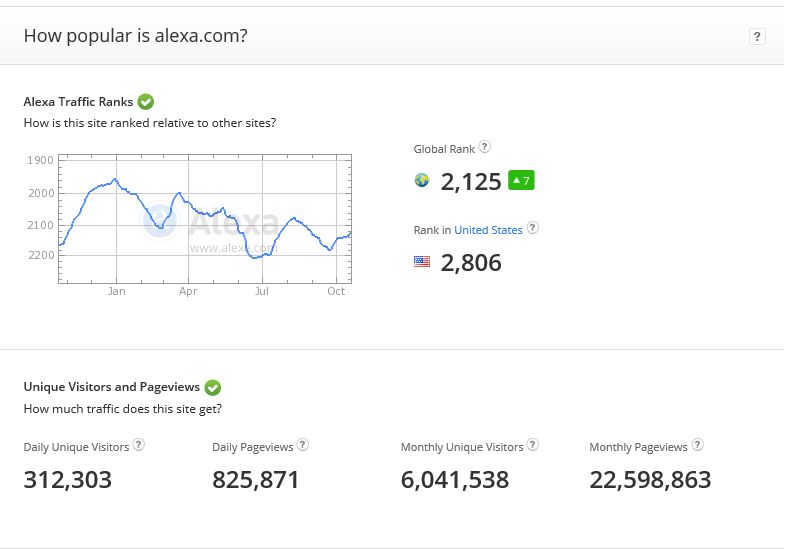Image resolution: width=786 pixels, height=549 pixels.
Task: Click 'How is this site ranked' subtitle text
Action: [150, 123]
